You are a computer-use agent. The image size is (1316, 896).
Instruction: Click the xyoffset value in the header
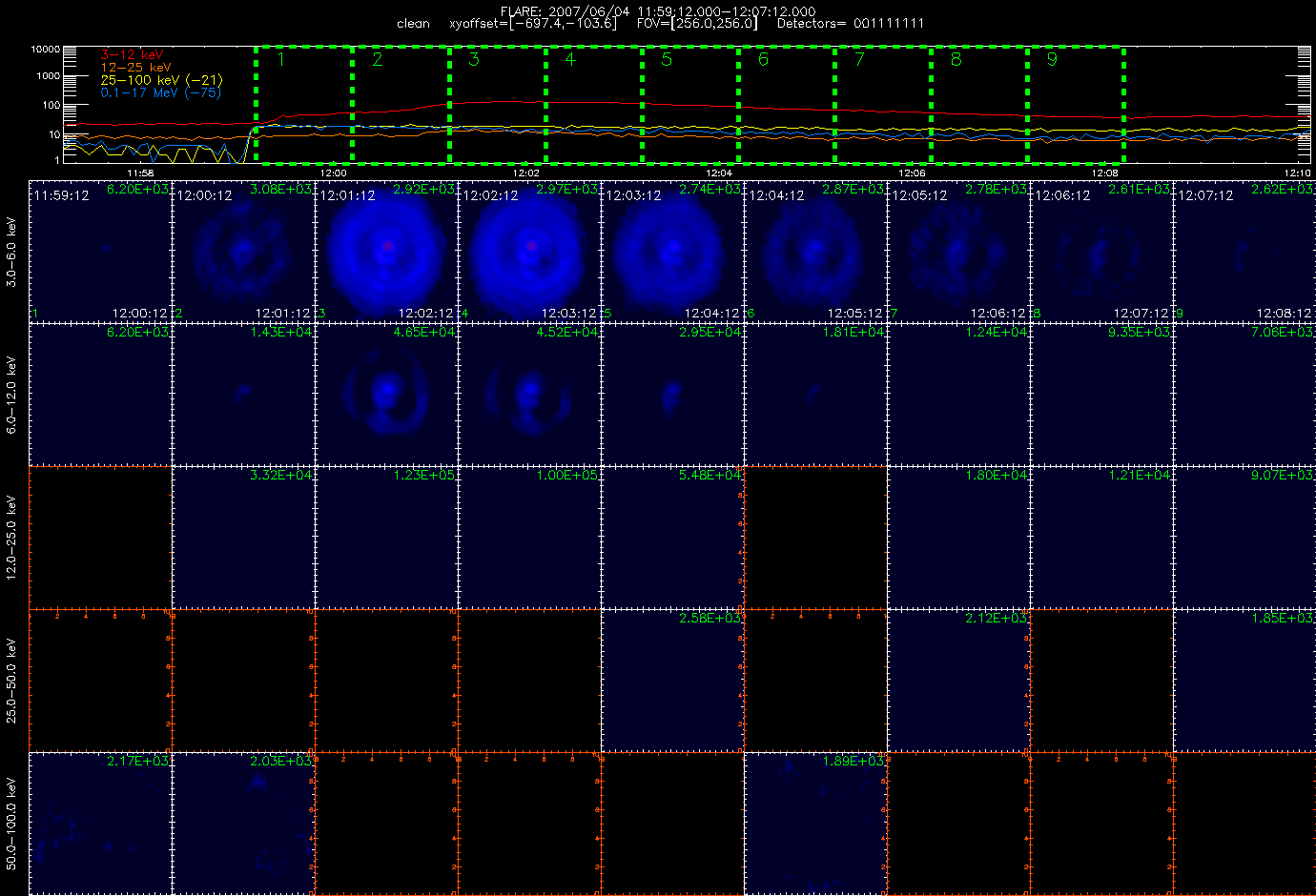[532, 24]
